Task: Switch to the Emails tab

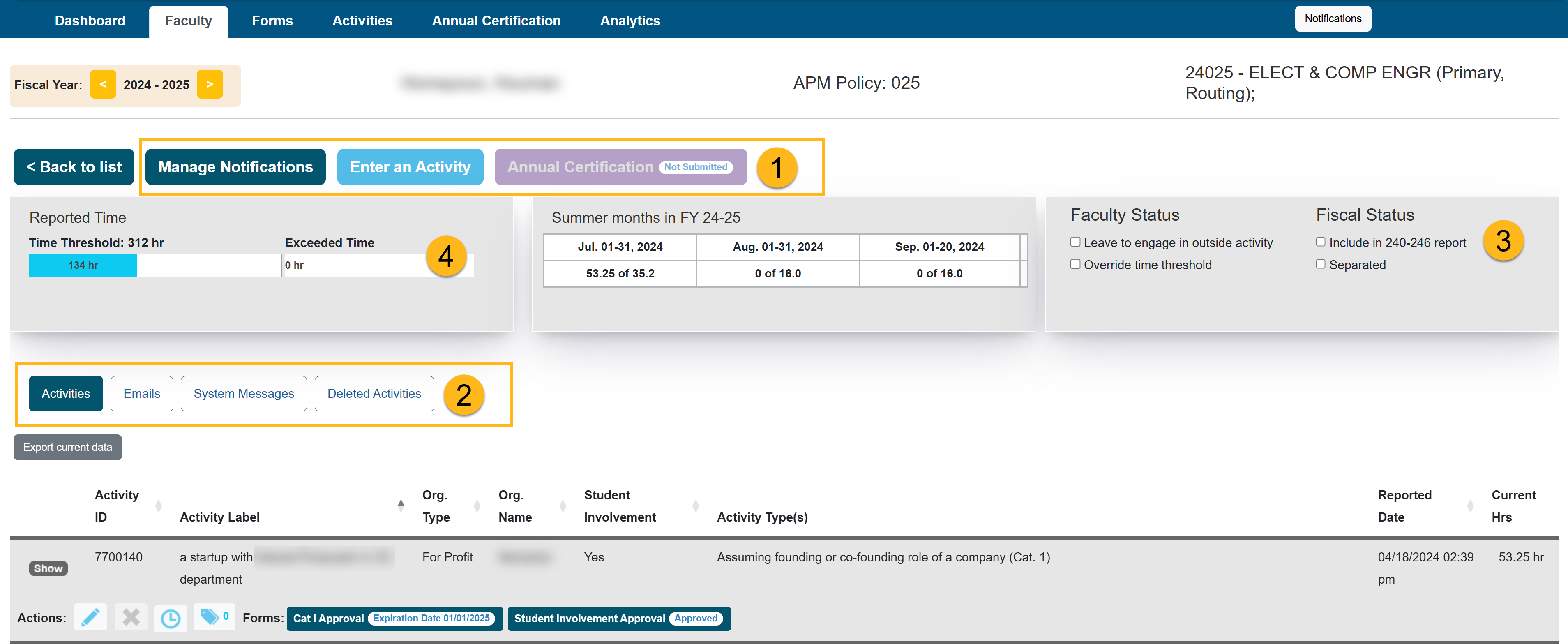Action: tap(141, 393)
